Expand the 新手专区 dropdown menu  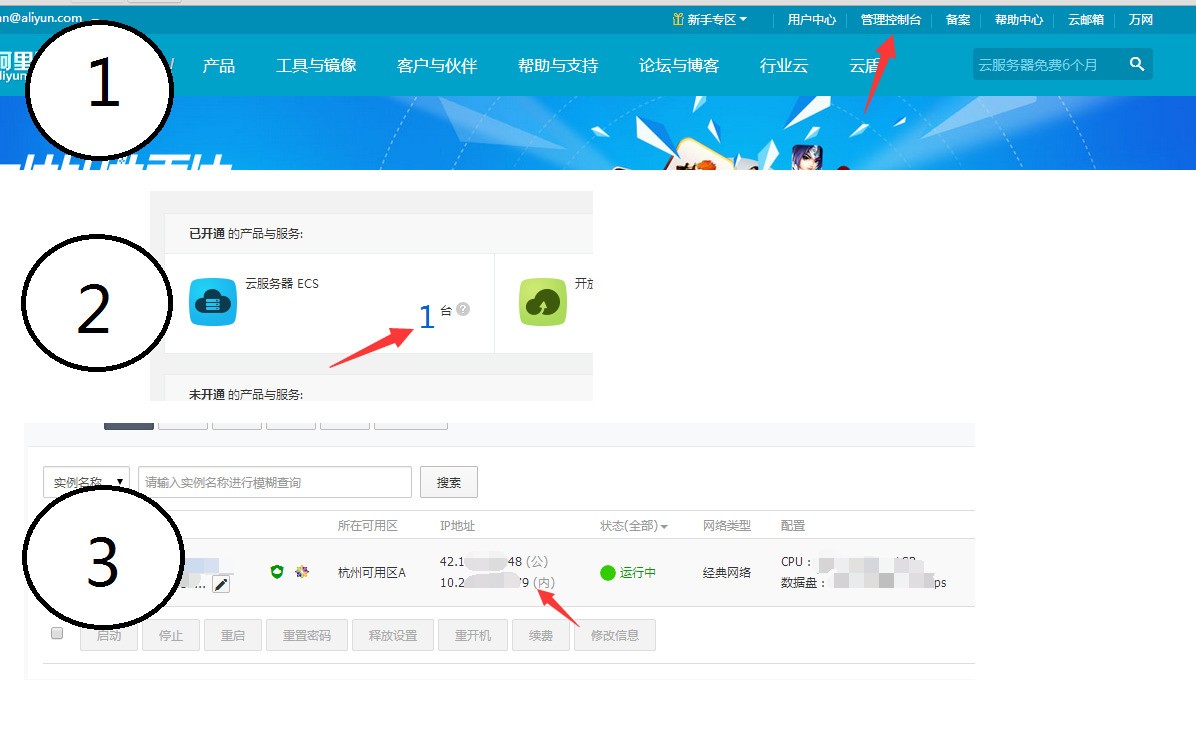point(709,20)
